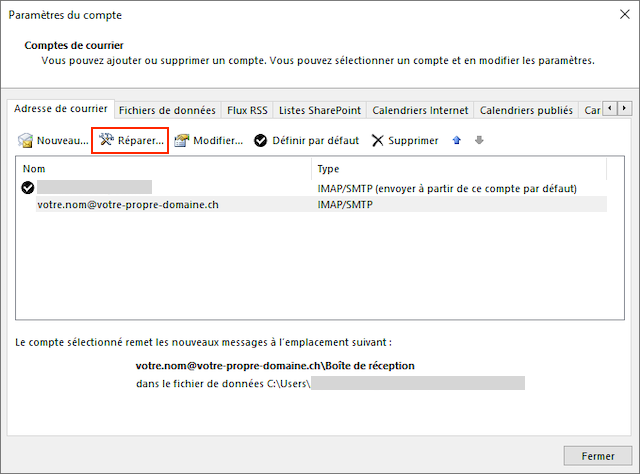Click the Supprimer X icon
The height and width of the screenshot is (474, 640).
pos(378,140)
